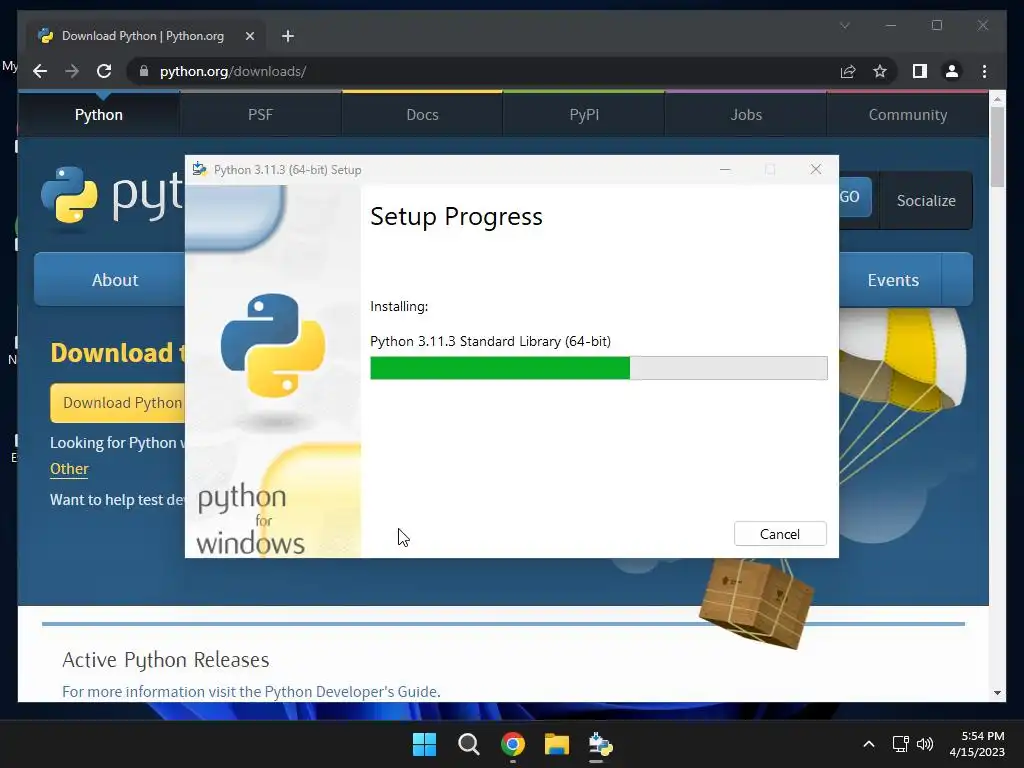
Task: Open the Python top navigation tab
Action: [x=99, y=114]
